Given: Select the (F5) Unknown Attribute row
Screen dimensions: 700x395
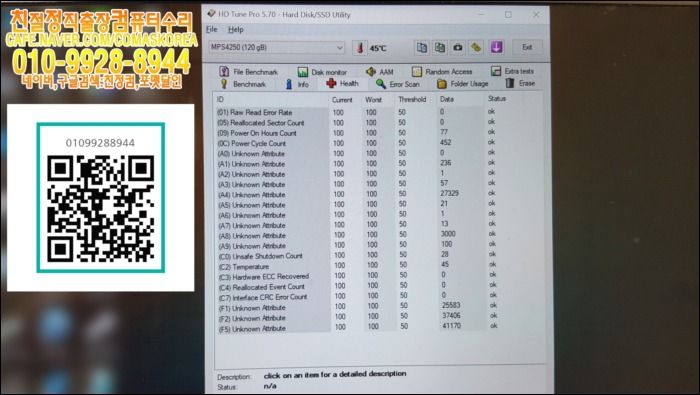Looking at the screenshot, I should tap(357, 328).
